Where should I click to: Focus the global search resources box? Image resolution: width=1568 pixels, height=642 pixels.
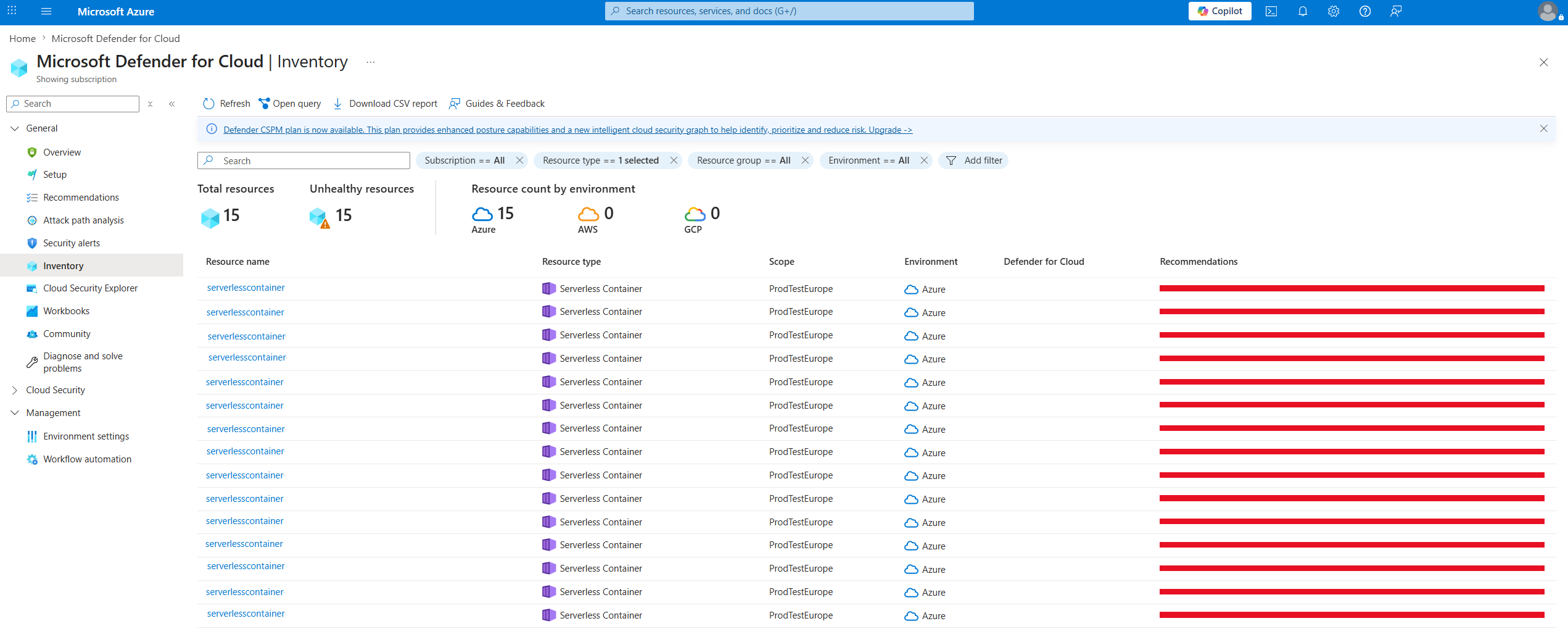point(789,11)
